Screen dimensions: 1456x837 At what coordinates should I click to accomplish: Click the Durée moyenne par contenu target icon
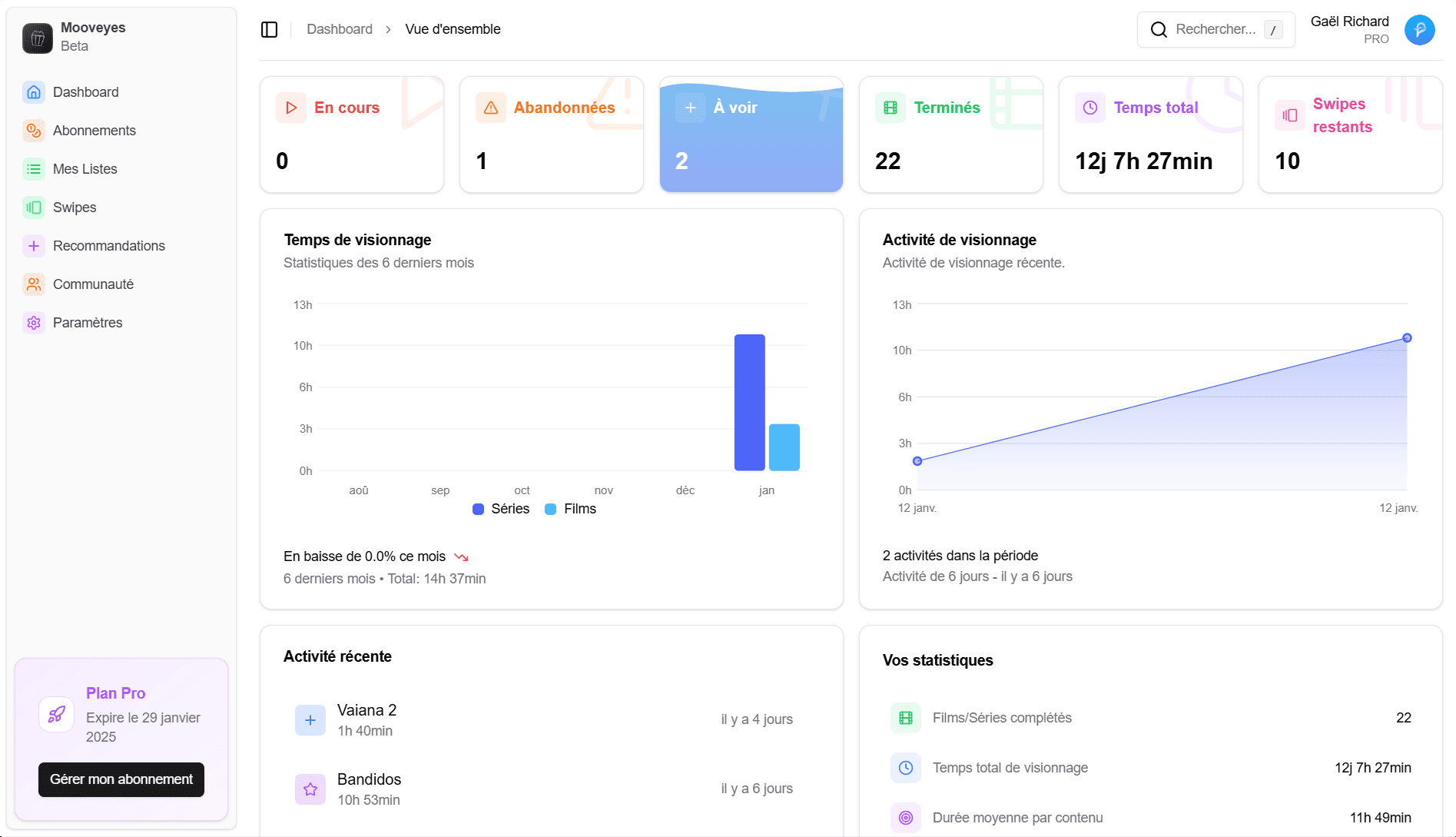(x=906, y=818)
